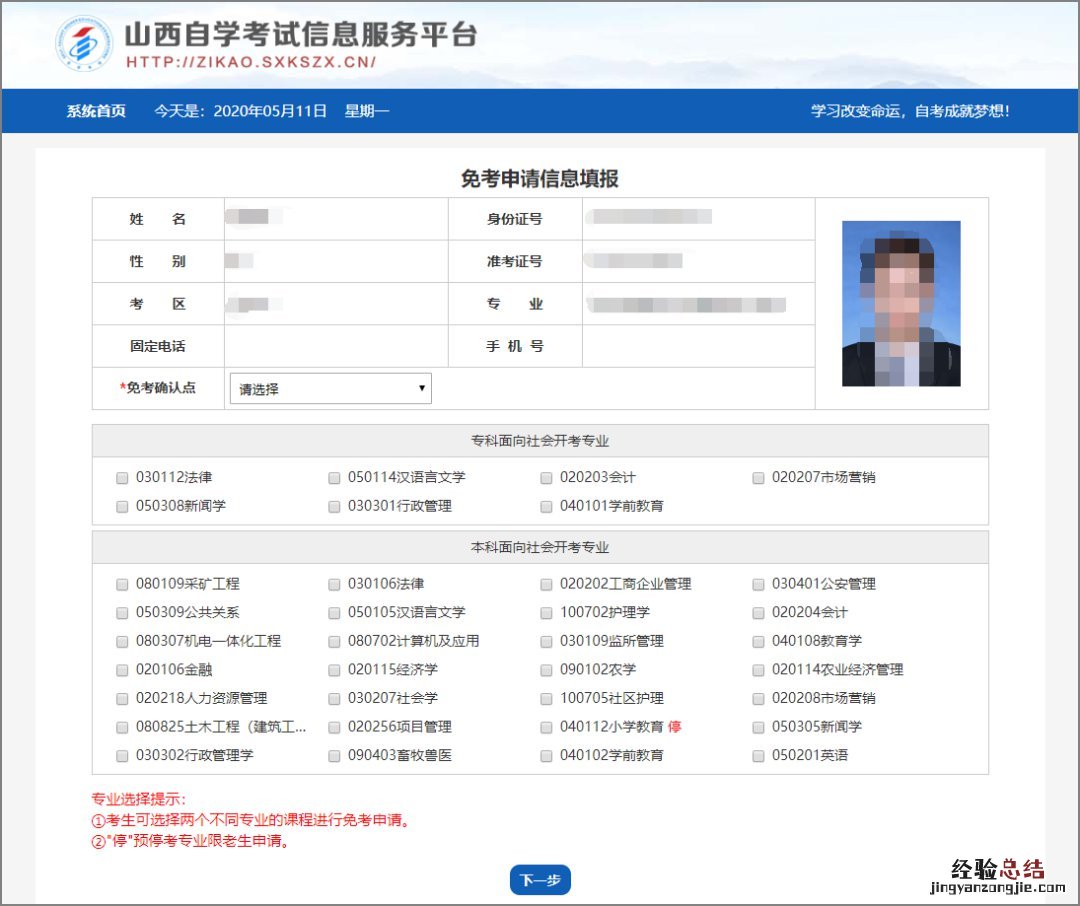Enable the 030401公安管理 checkbox

coord(759,584)
